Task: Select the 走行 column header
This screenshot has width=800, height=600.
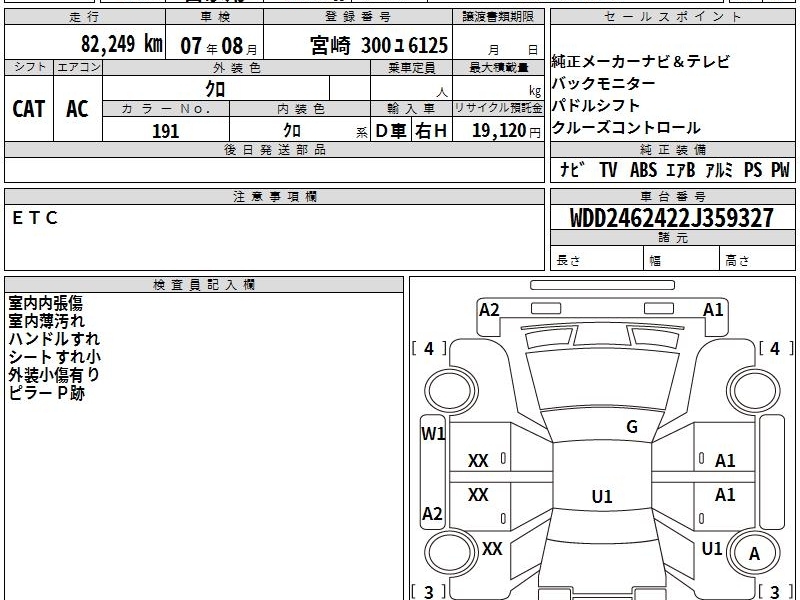Action: (85, 17)
